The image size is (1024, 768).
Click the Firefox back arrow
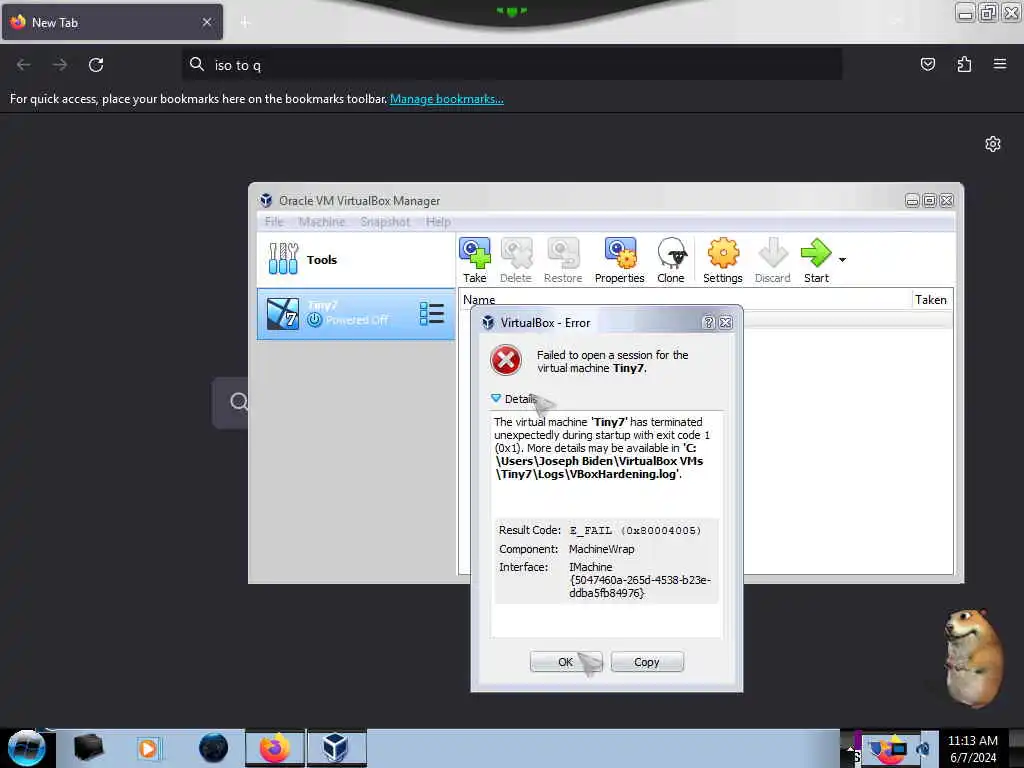tap(24, 65)
